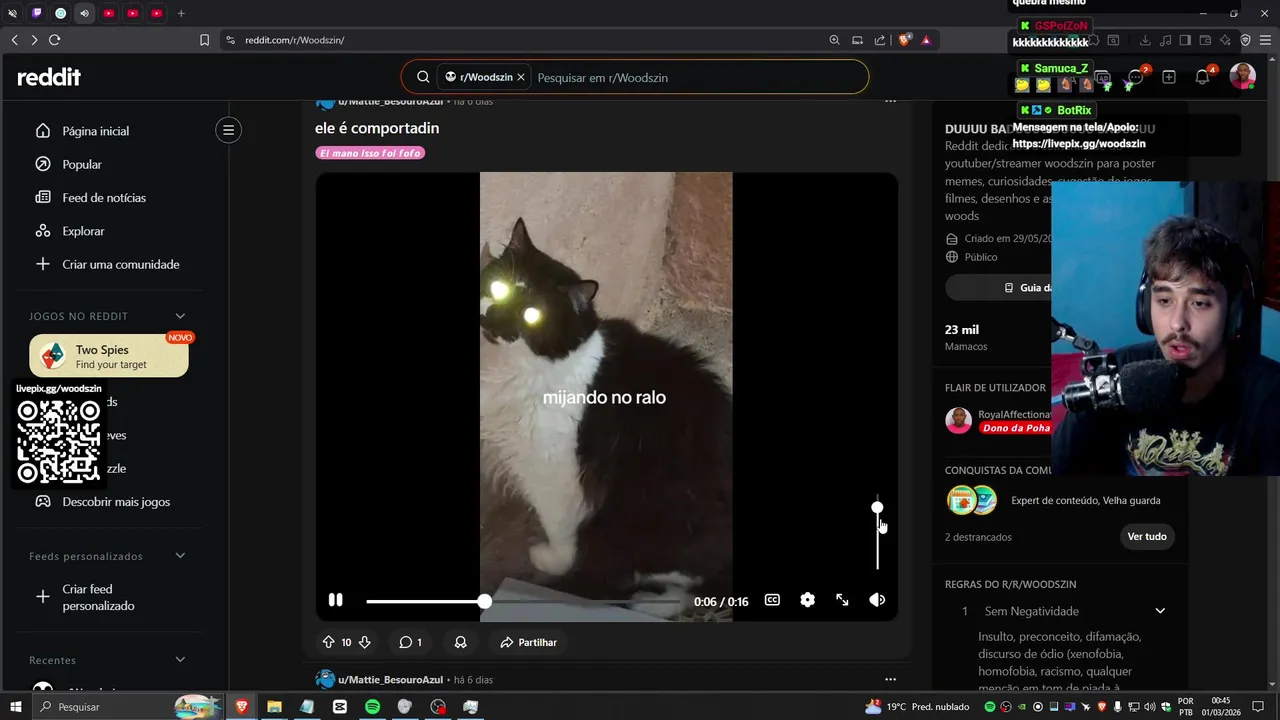Open the browser hamburger menu
Image resolution: width=1280 pixels, height=720 pixels.
tap(1265, 40)
